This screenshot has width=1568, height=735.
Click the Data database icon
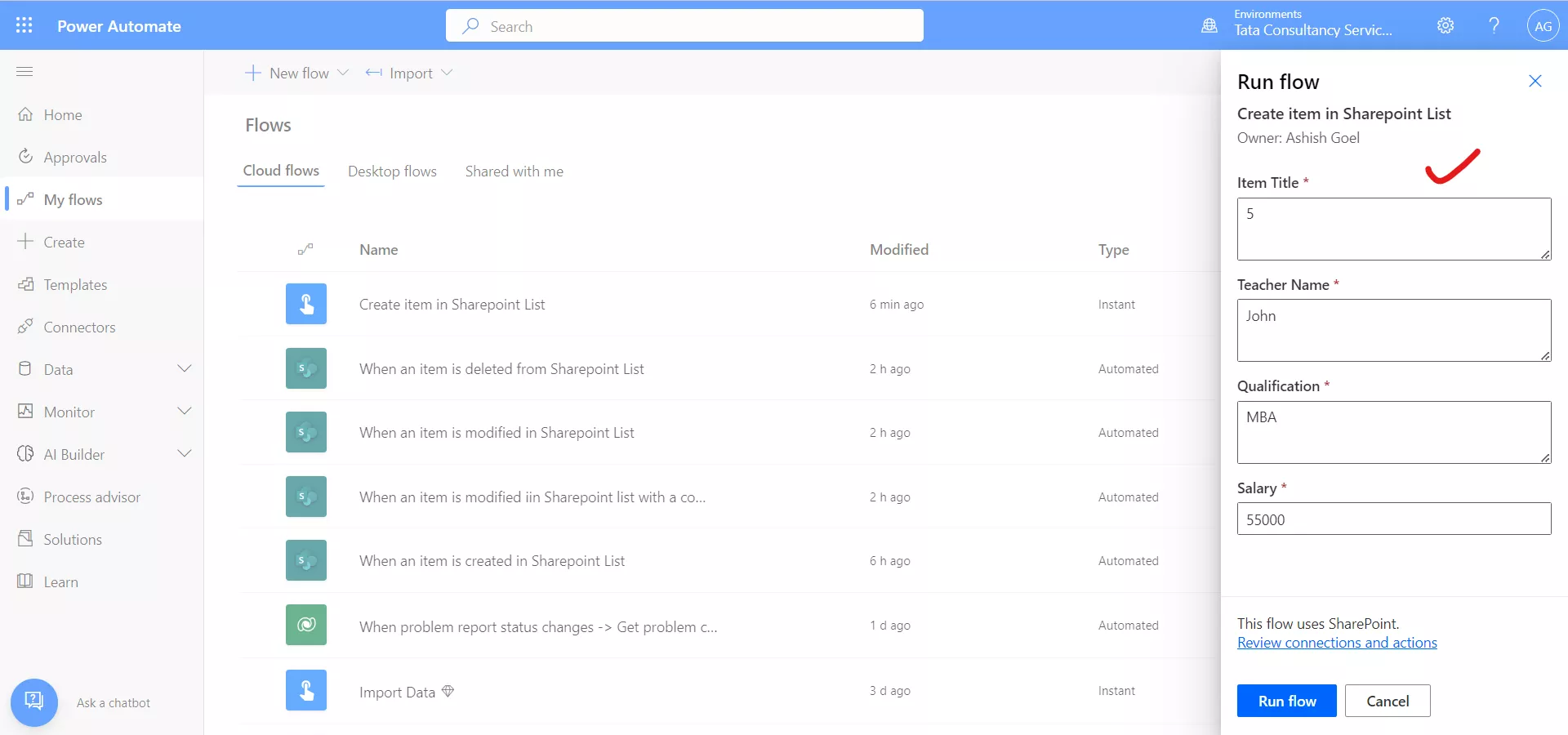[25, 368]
